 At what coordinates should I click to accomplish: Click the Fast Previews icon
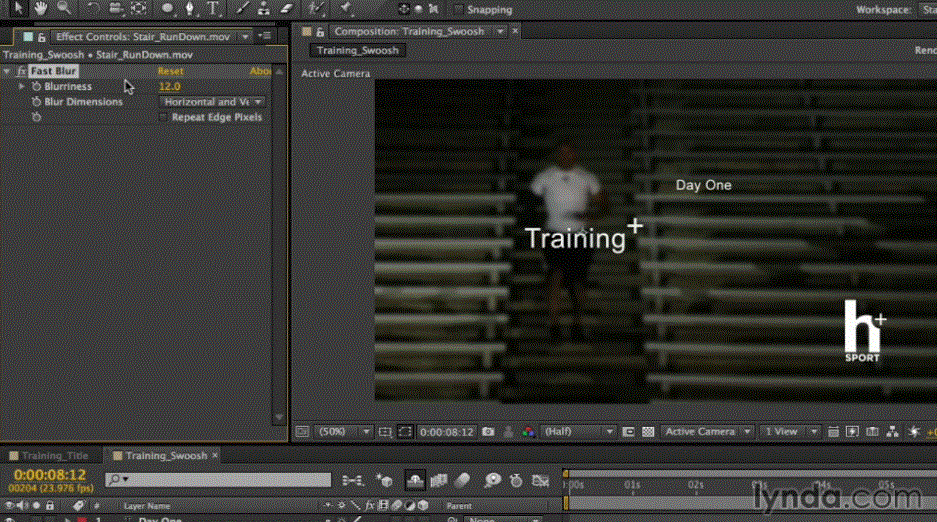coord(853,431)
